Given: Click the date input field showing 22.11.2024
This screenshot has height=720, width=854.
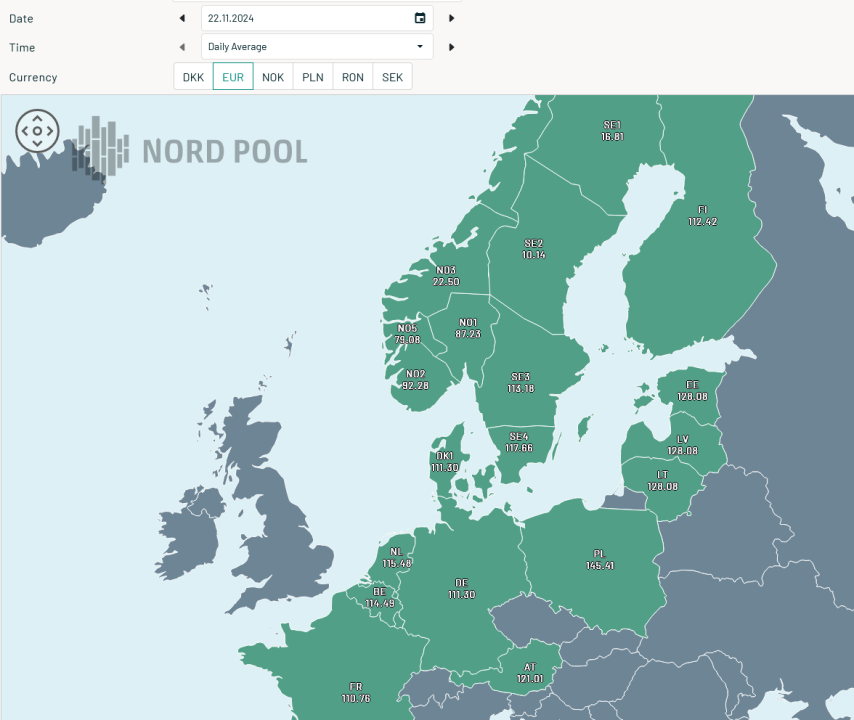Looking at the screenshot, I should point(300,18).
